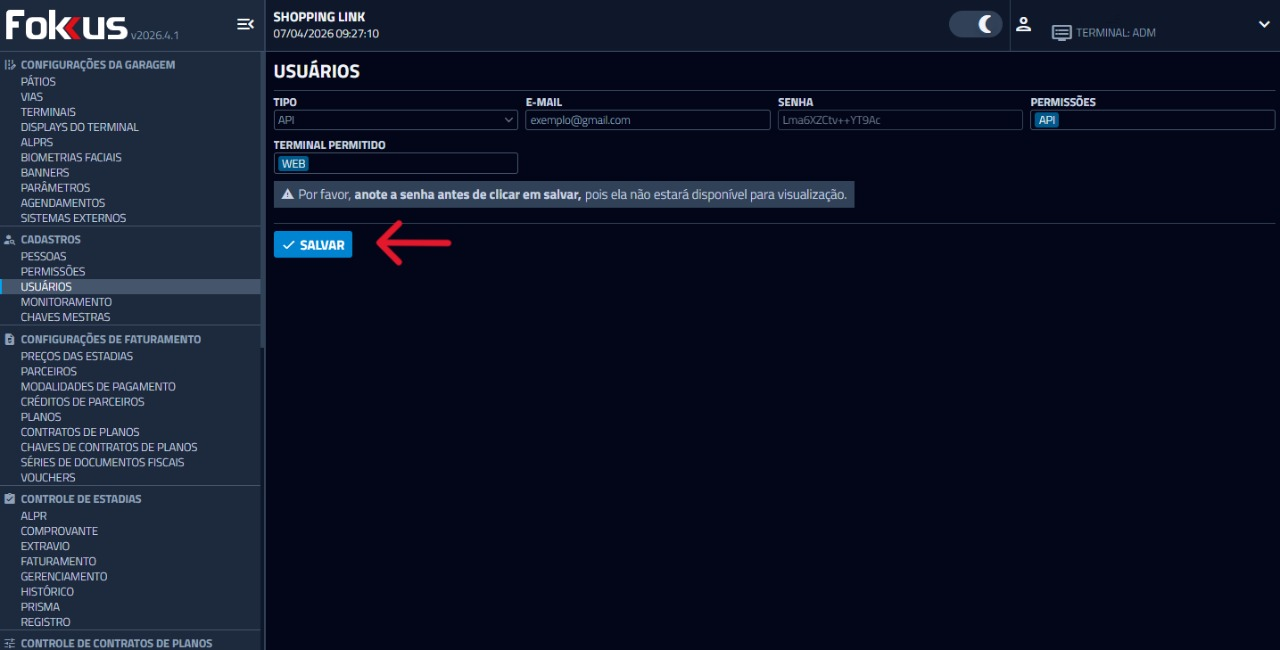Click the Configurações da Garagem section icon
The image size is (1280, 650).
point(10,65)
